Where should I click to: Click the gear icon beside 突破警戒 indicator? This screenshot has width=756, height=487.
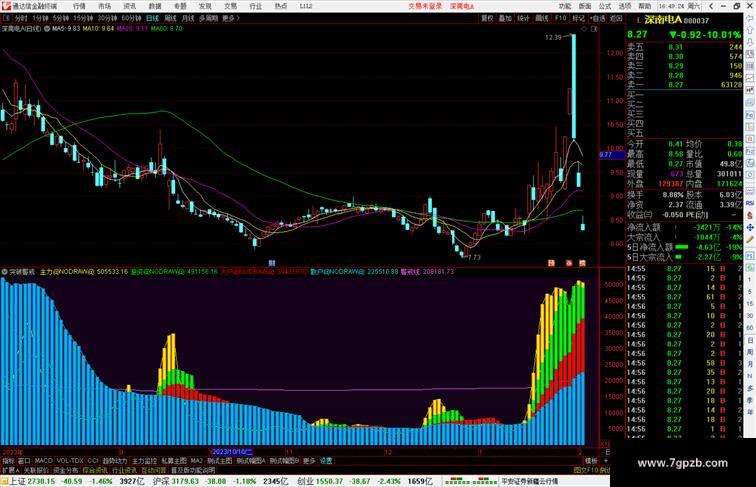click(4, 272)
